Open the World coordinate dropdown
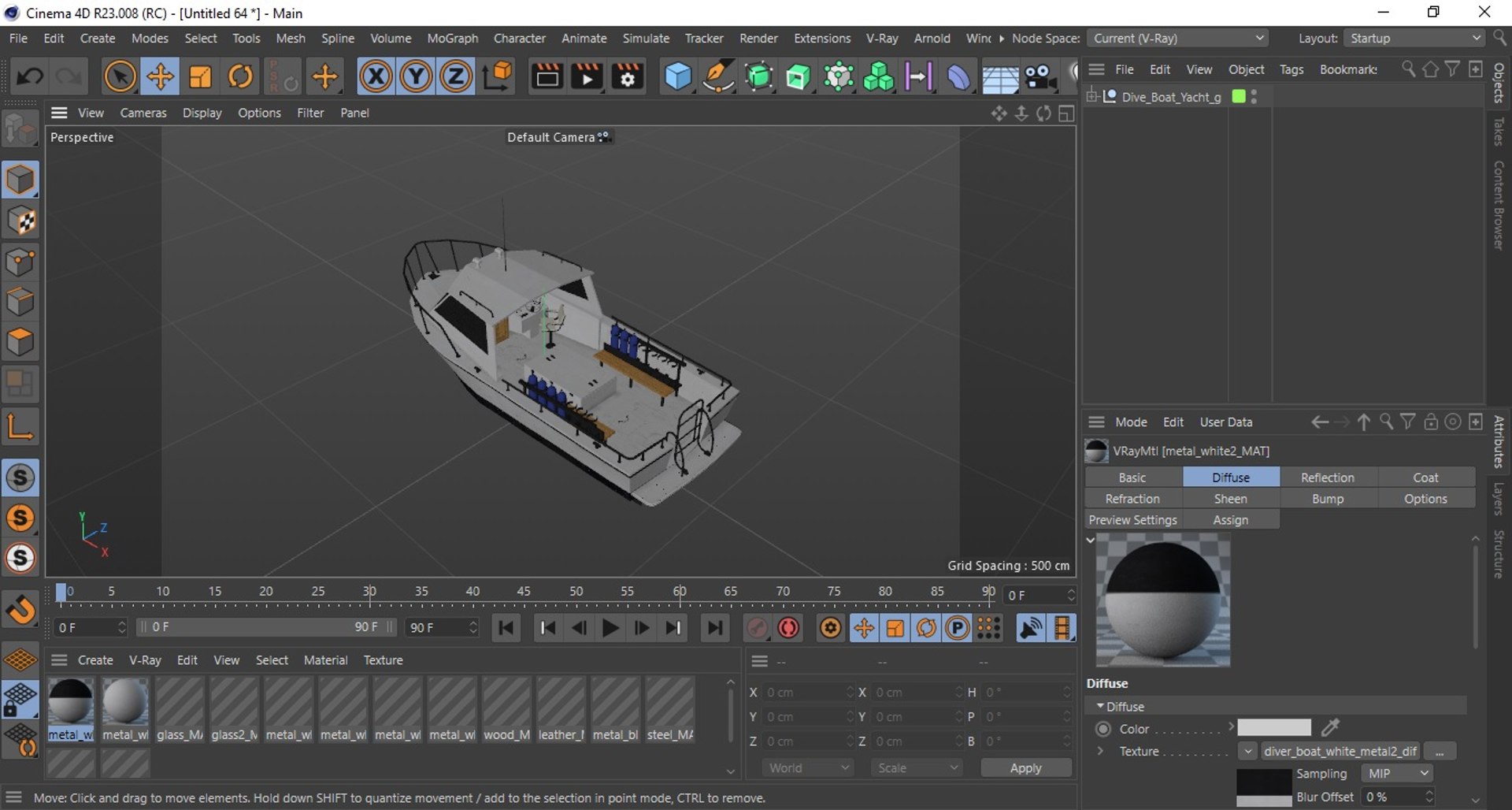 808,767
